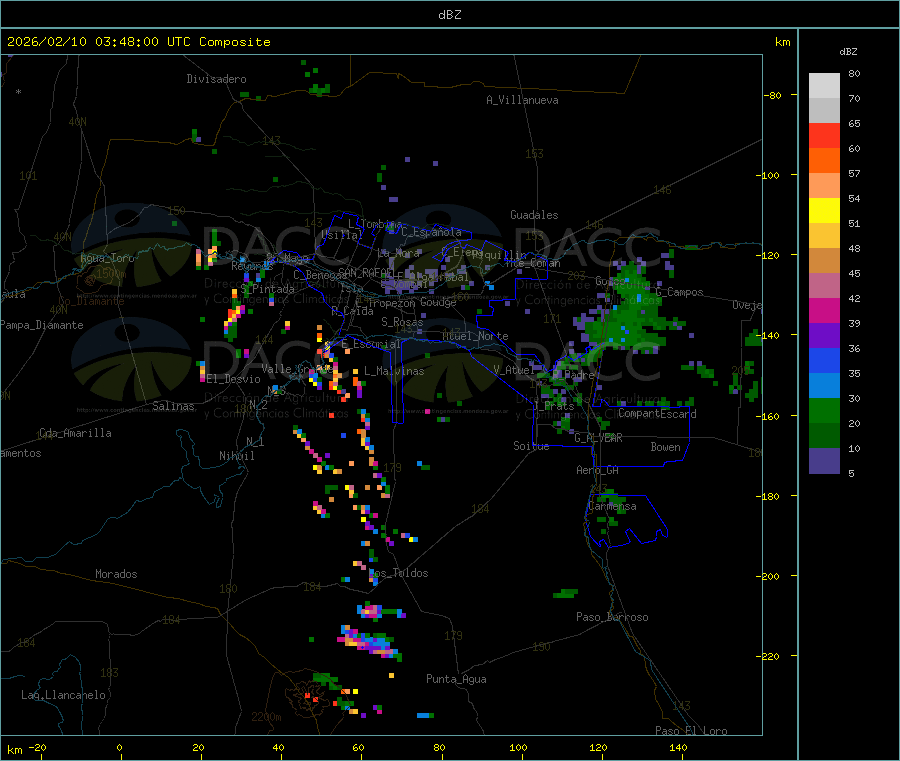Click the Guadales map label
Viewport: 900px width, 761px height.
point(534,215)
